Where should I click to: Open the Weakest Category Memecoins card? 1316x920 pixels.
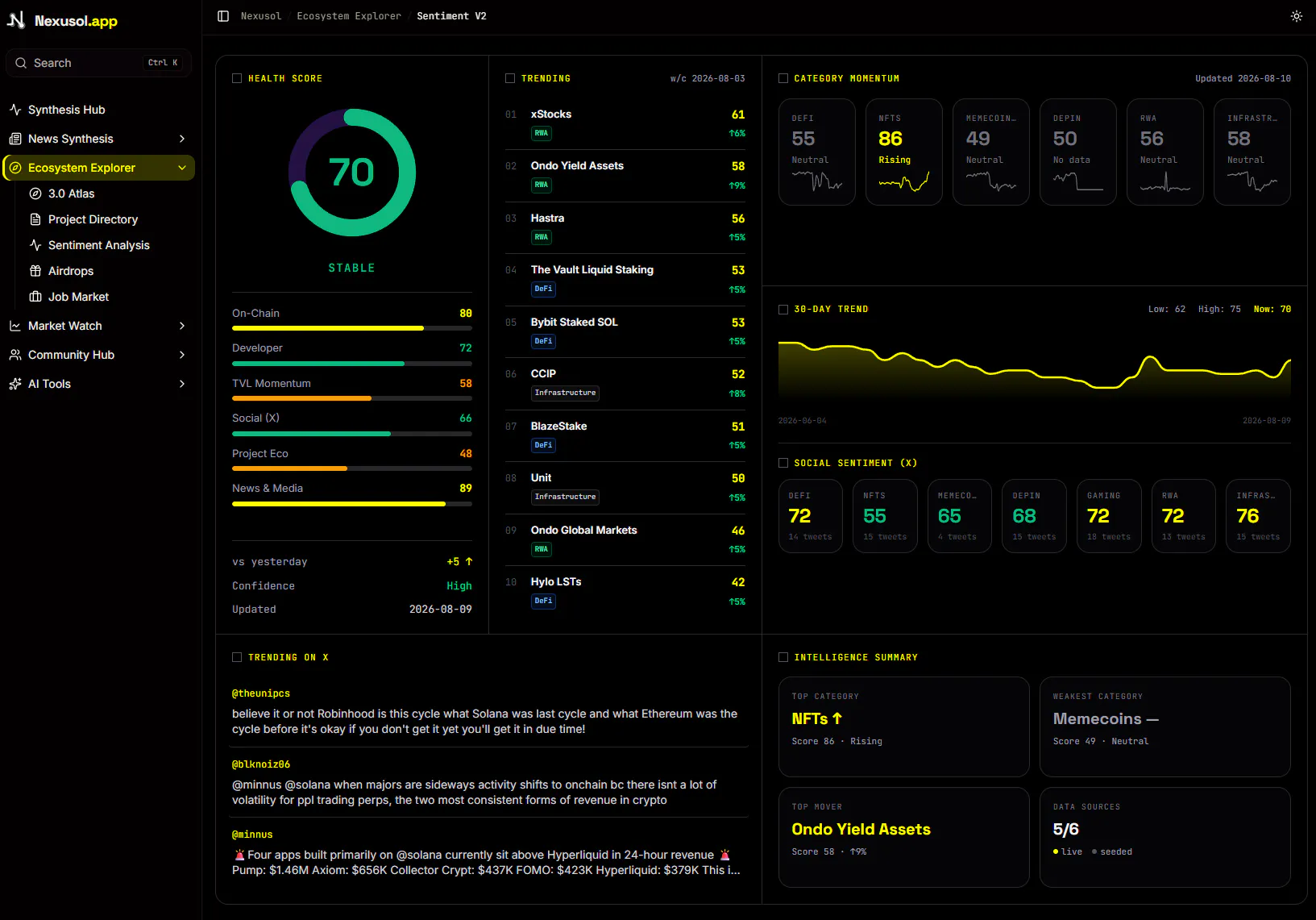click(x=1165, y=726)
